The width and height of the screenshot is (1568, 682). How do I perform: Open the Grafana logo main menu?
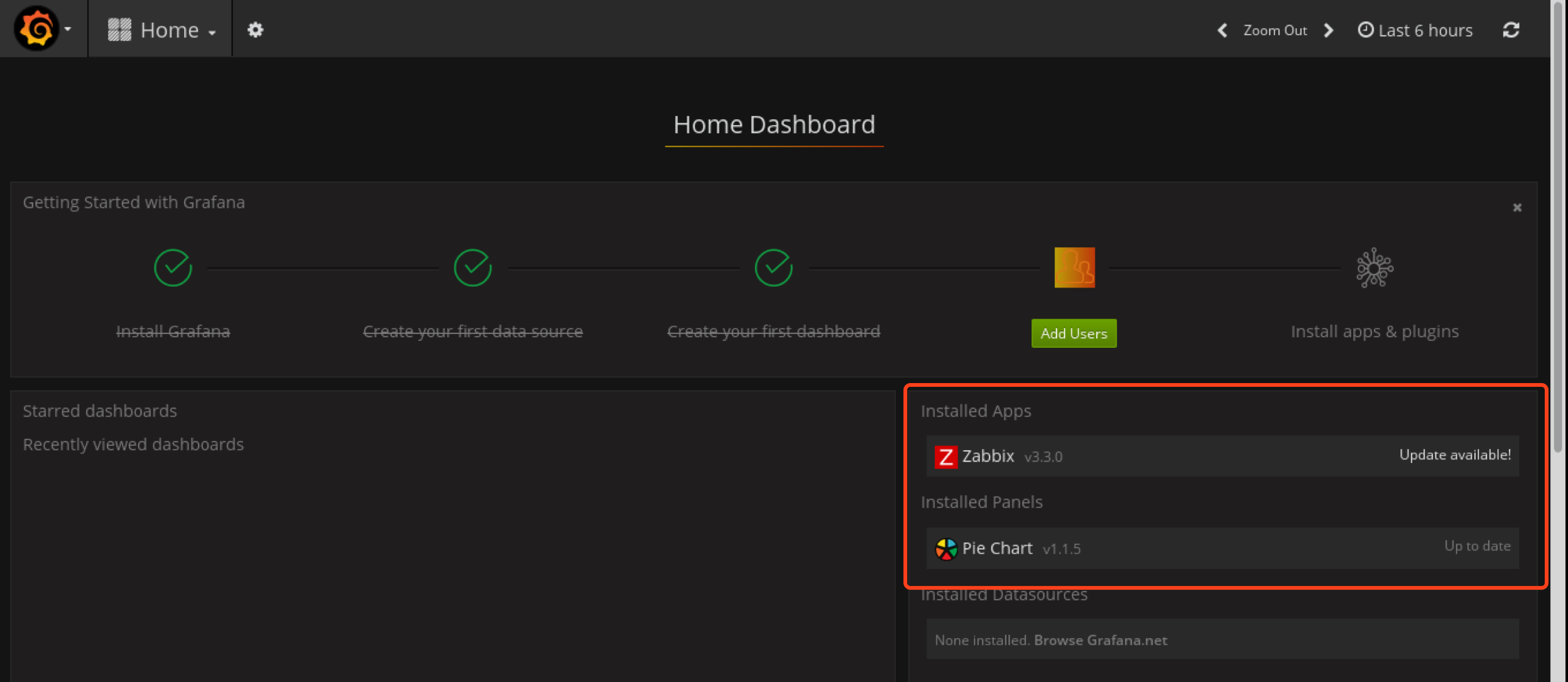coord(36,29)
